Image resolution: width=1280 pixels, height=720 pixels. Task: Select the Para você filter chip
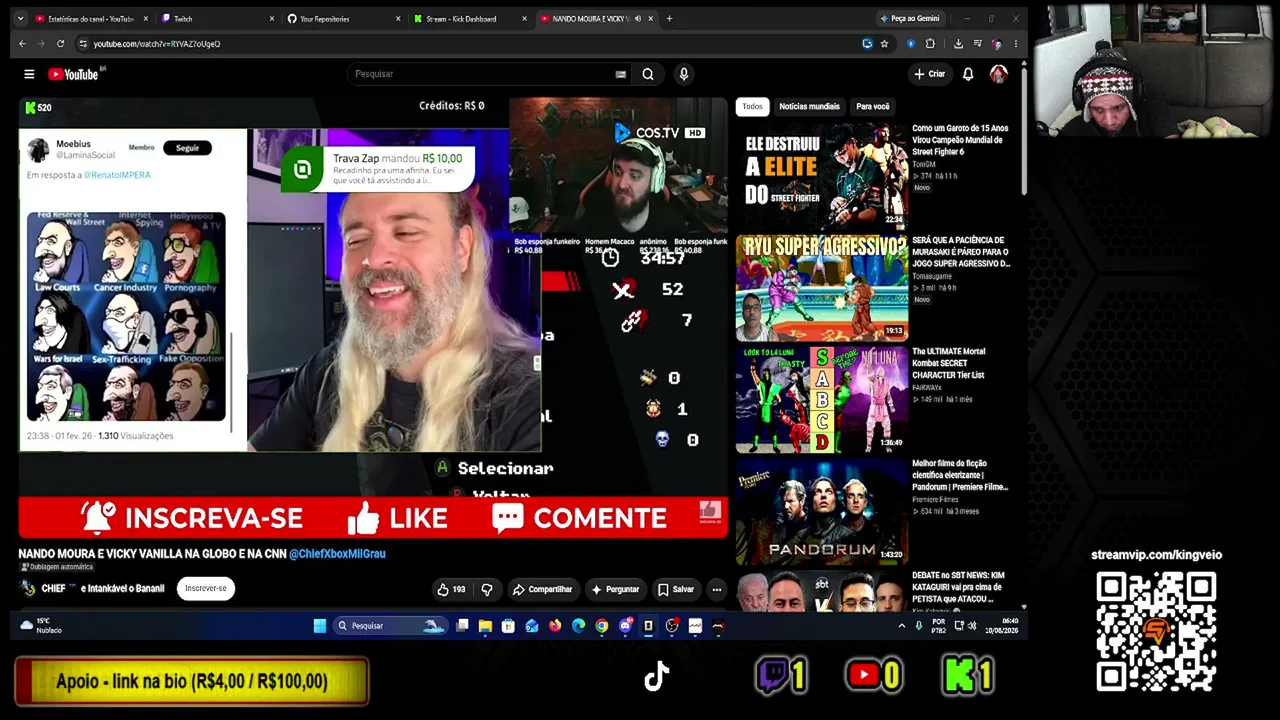872,107
